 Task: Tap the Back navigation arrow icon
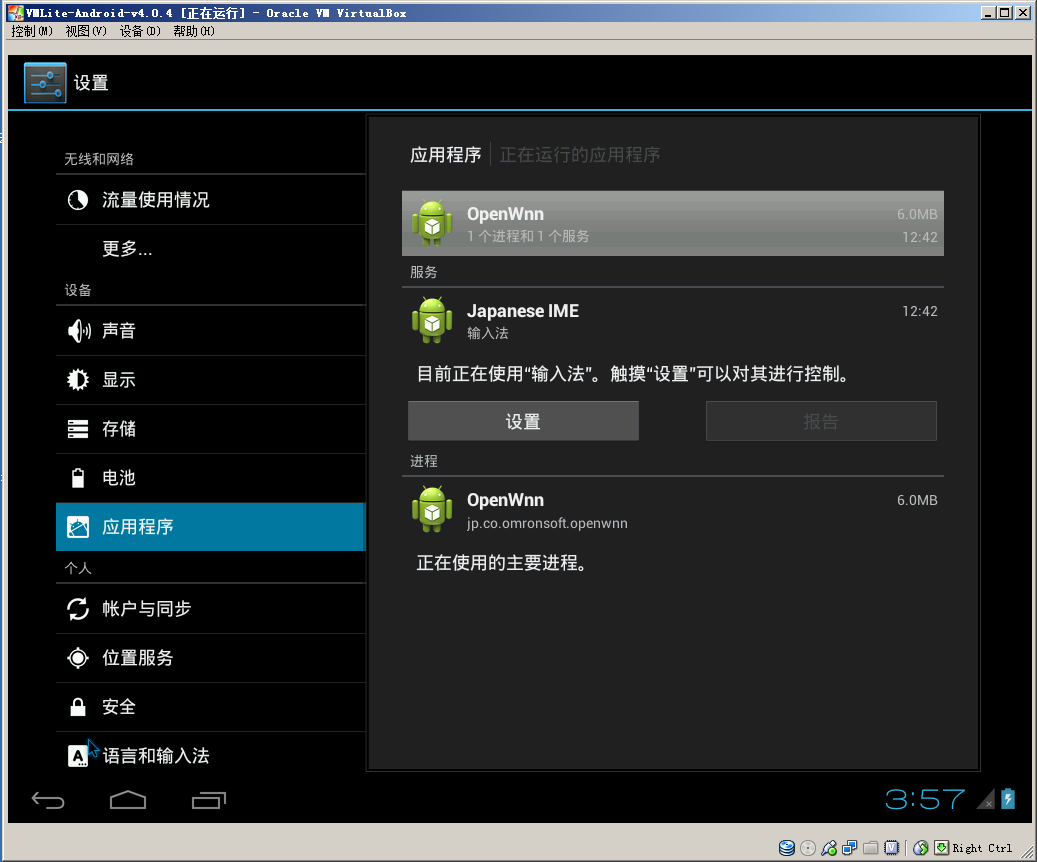click(48, 799)
